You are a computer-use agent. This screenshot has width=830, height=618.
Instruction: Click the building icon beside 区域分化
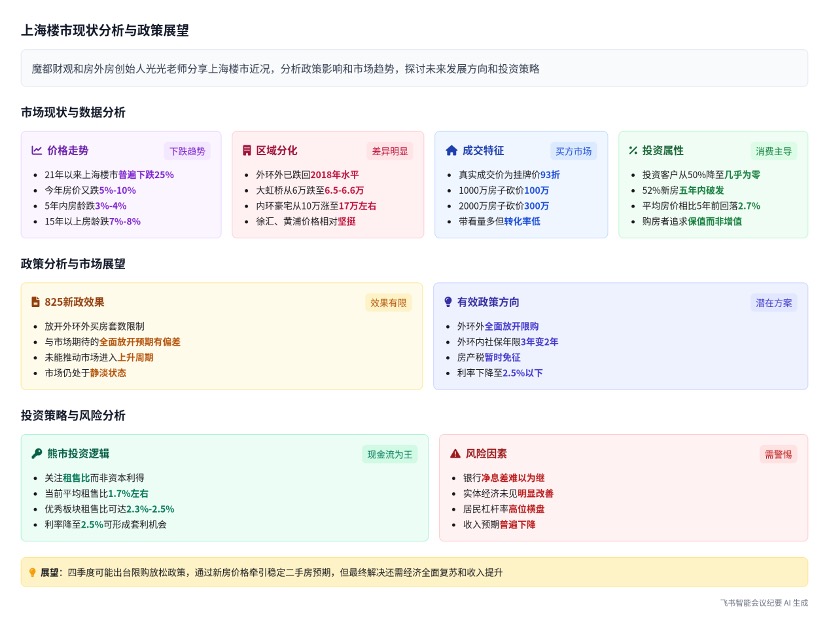pos(247,151)
